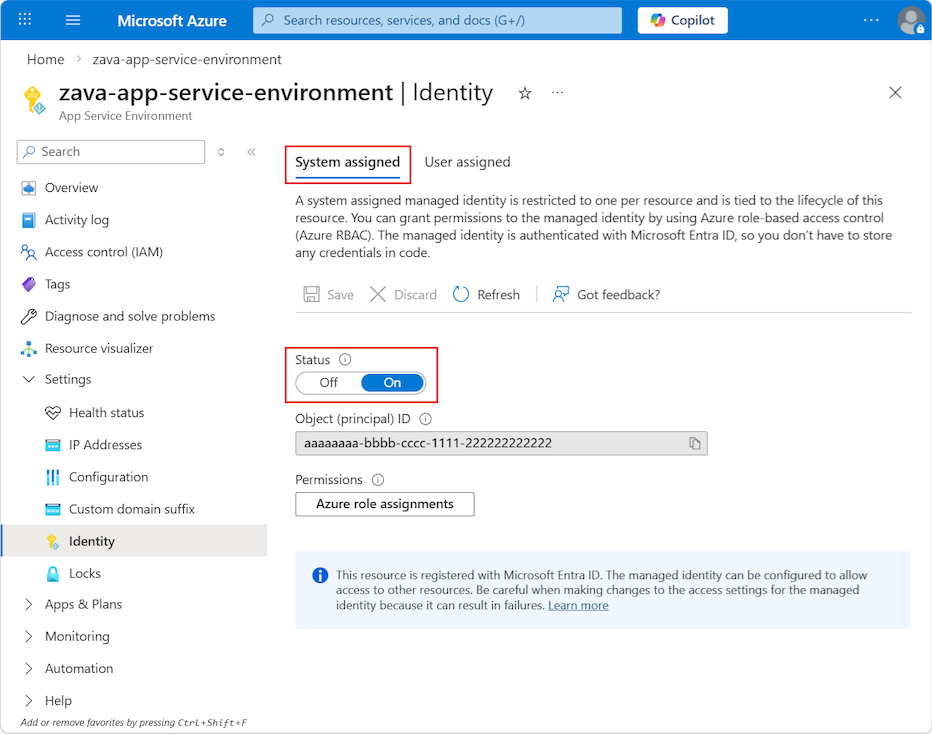Refresh the identity settings
This screenshot has height=734, width=932.
pos(486,294)
